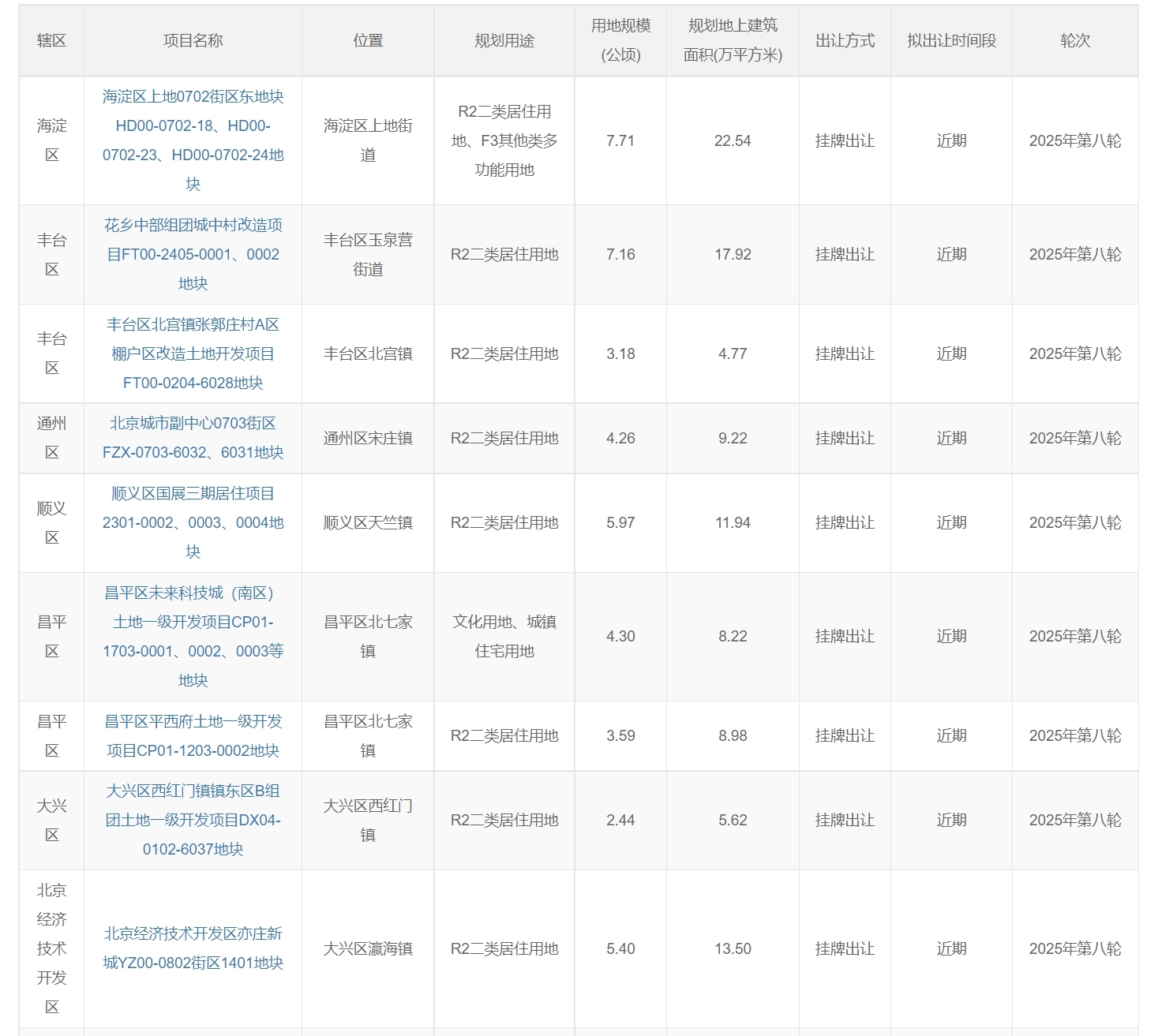Viewport: 1158px width, 1036px height.
Task: Open the 顺义区国展三期居住项目 link
Action: click(x=193, y=522)
